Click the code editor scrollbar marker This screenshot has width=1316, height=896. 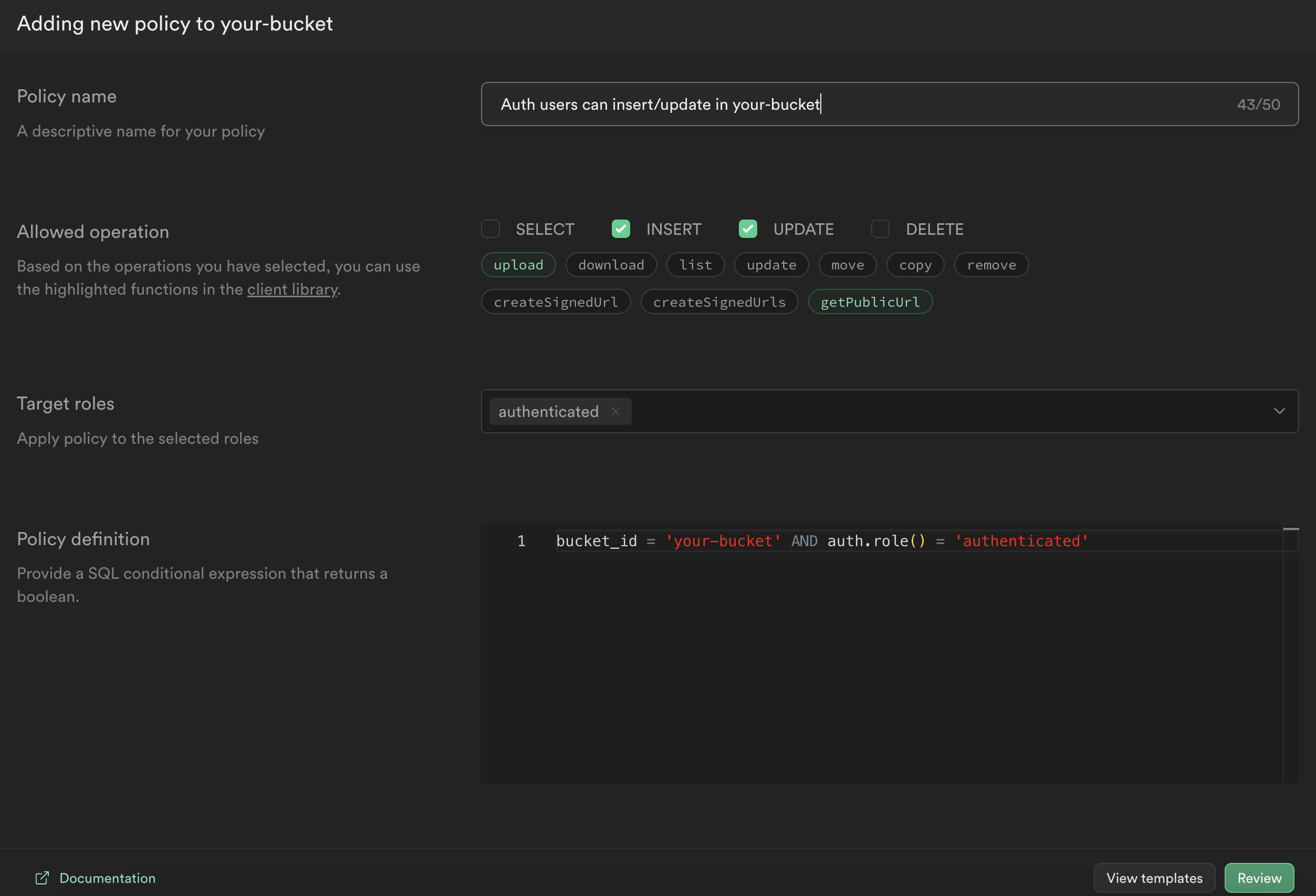(1290, 529)
